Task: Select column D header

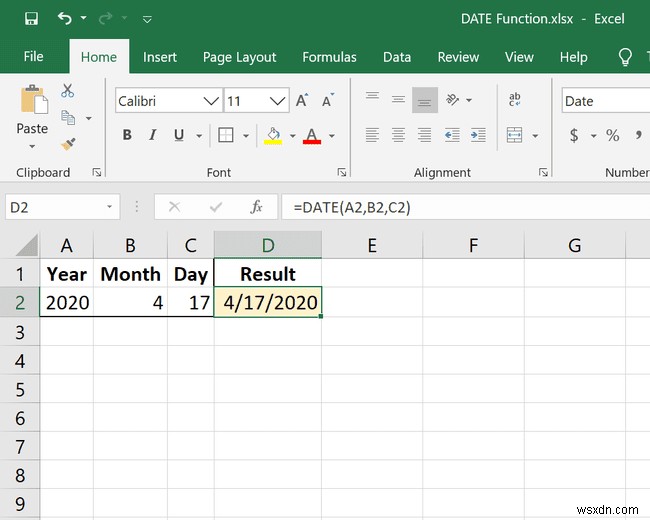Action: pyautogui.click(x=268, y=245)
